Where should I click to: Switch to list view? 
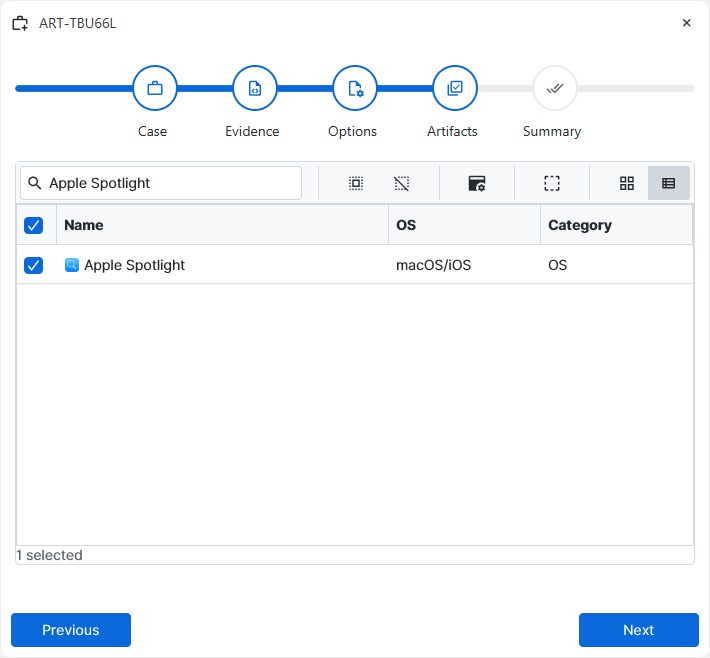[669, 183]
